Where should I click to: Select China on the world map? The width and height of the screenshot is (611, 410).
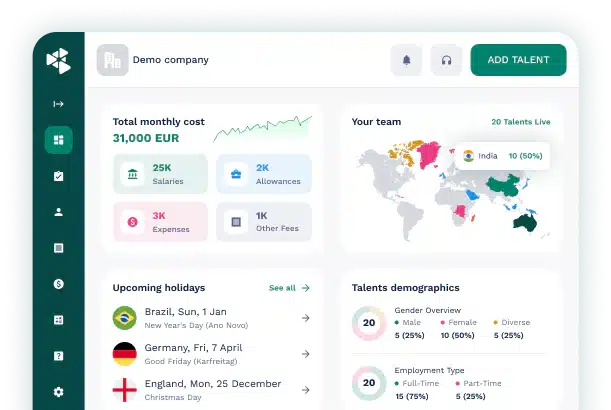point(505,186)
